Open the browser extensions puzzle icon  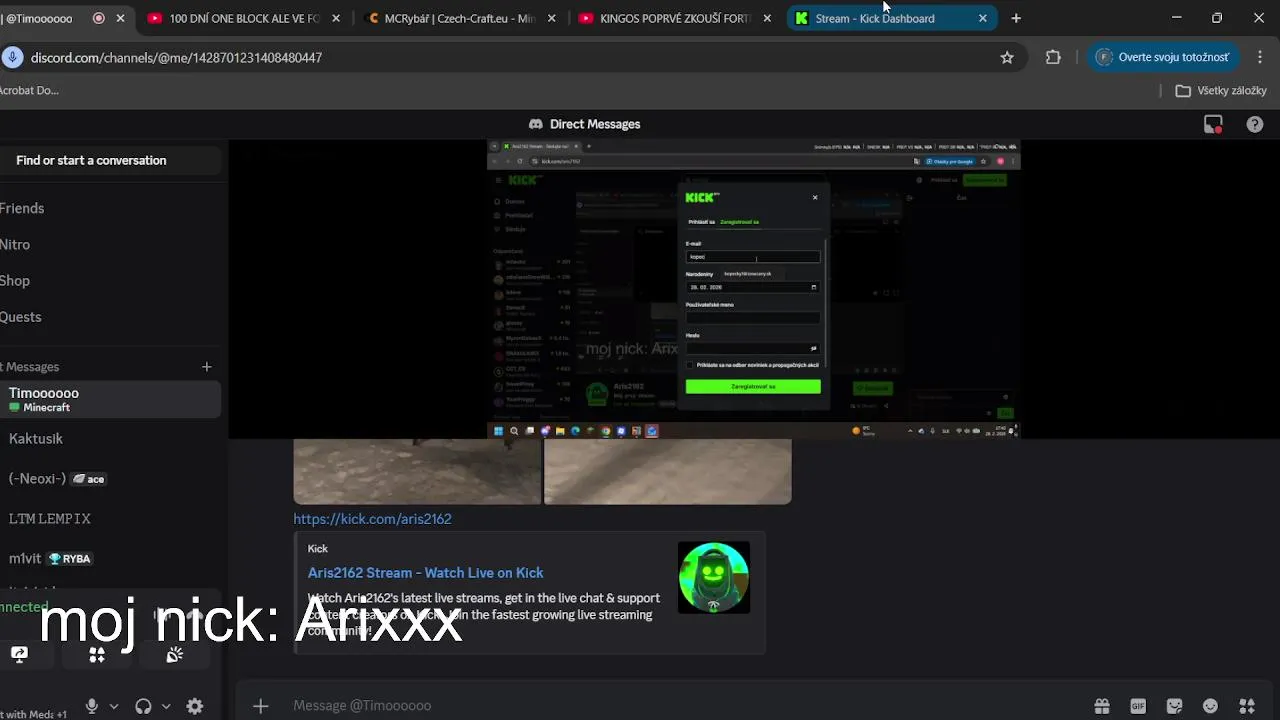point(1053,58)
